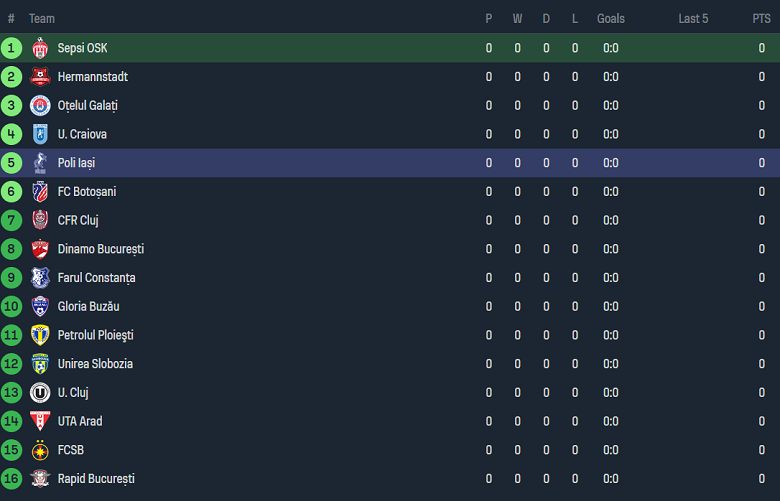This screenshot has height=501, width=780.
Task: Click the Petrolul Ploiești team crest
Action: pos(40,335)
